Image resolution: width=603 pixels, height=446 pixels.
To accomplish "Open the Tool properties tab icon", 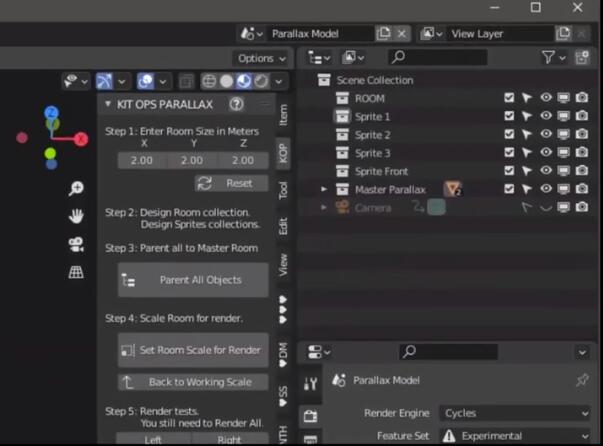I will tap(310, 383).
